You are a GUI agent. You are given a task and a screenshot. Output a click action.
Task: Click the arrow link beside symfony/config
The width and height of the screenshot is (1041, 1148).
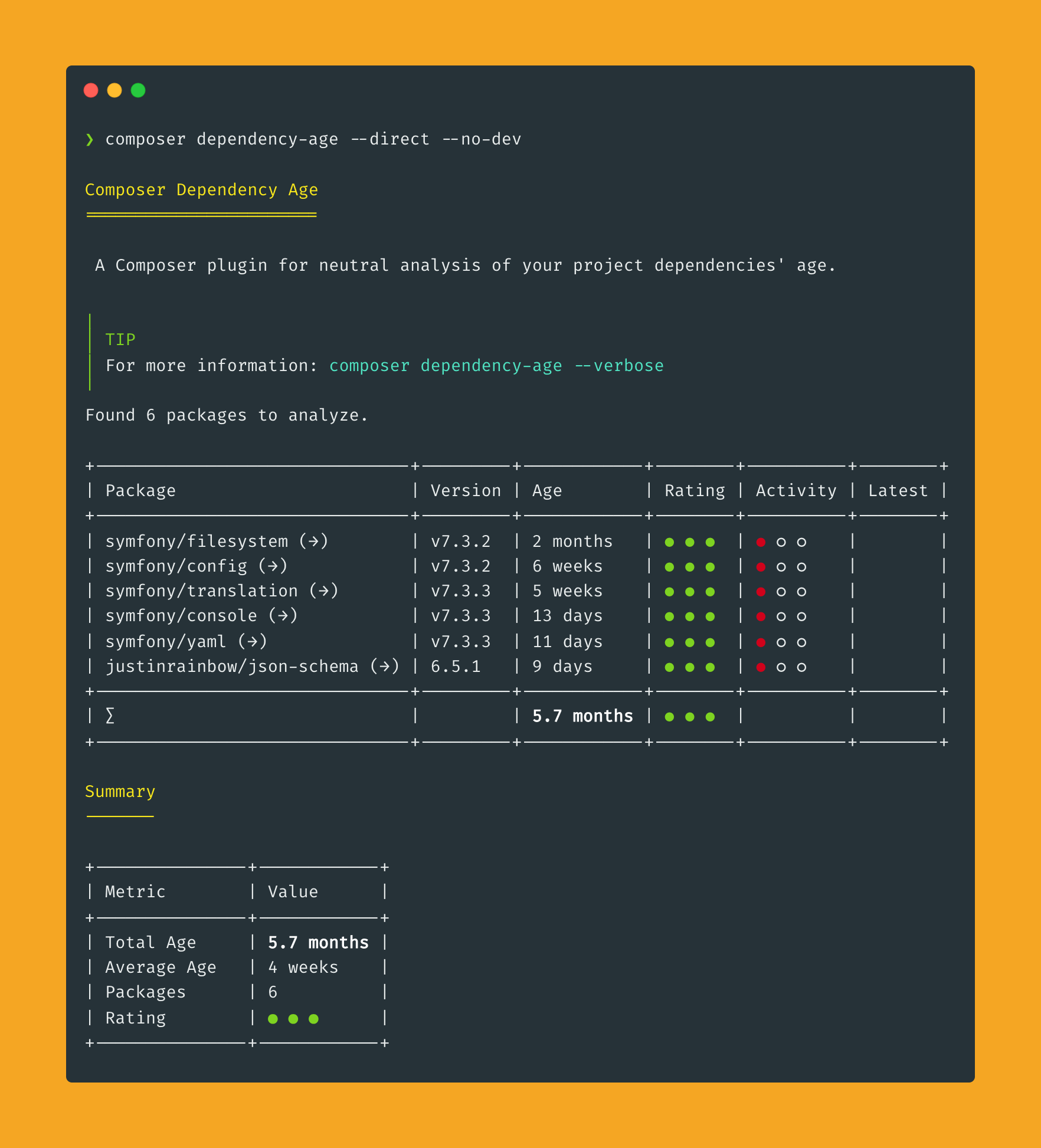coord(273,566)
